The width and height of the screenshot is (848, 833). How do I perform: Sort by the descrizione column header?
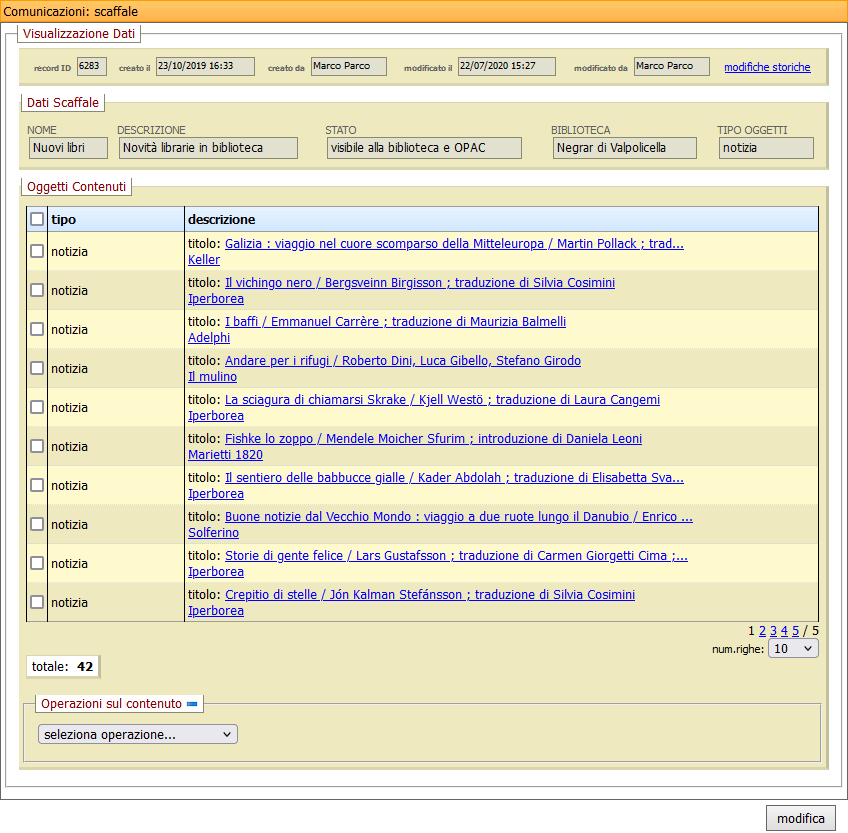pyautogui.click(x=222, y=219)
